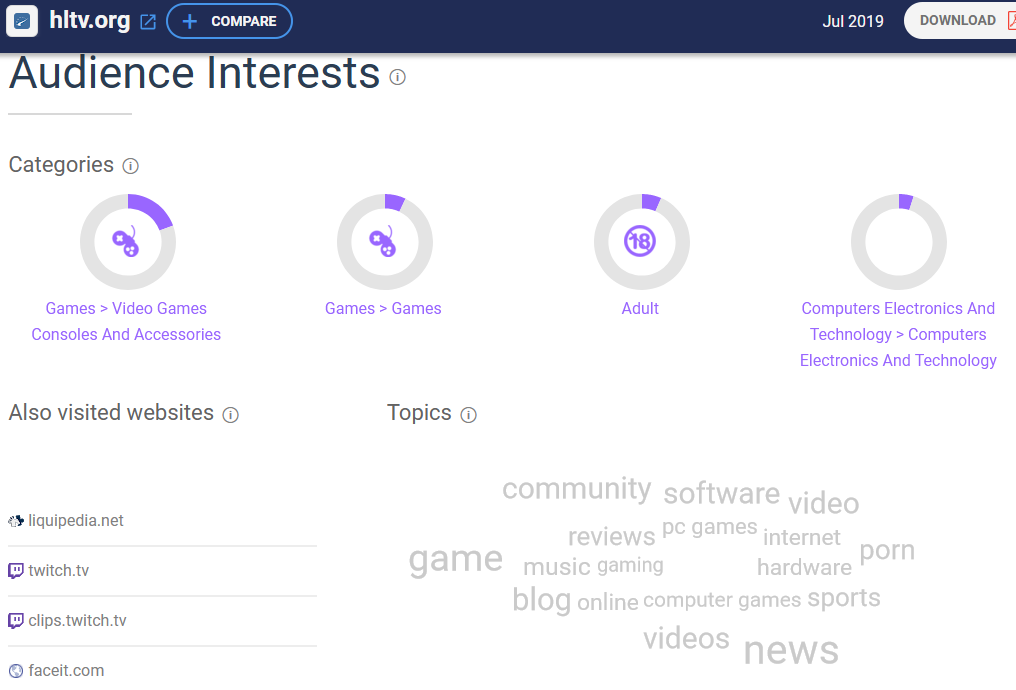Open clips.twitch.tv from visited websites
This screenshot has width=1016, height=690.
(x=77, y=621)
